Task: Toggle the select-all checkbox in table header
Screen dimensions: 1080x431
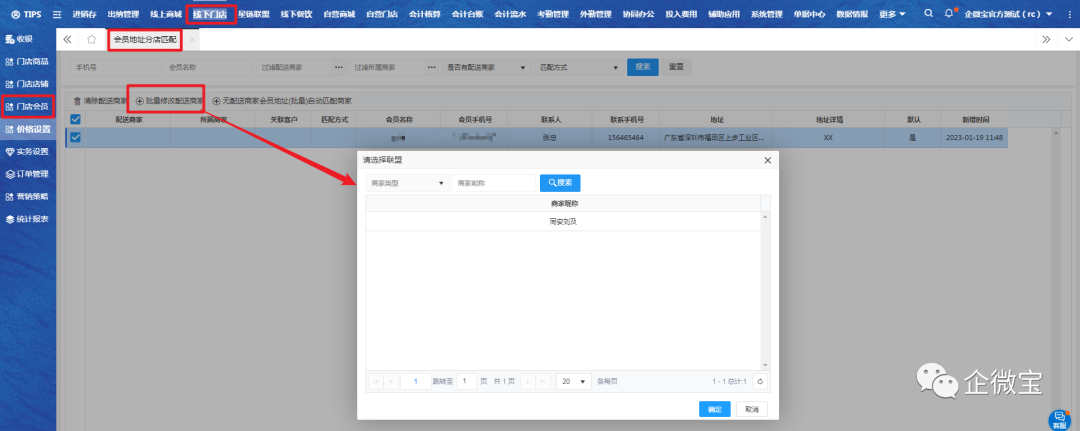Action: [x=75, y=119]
